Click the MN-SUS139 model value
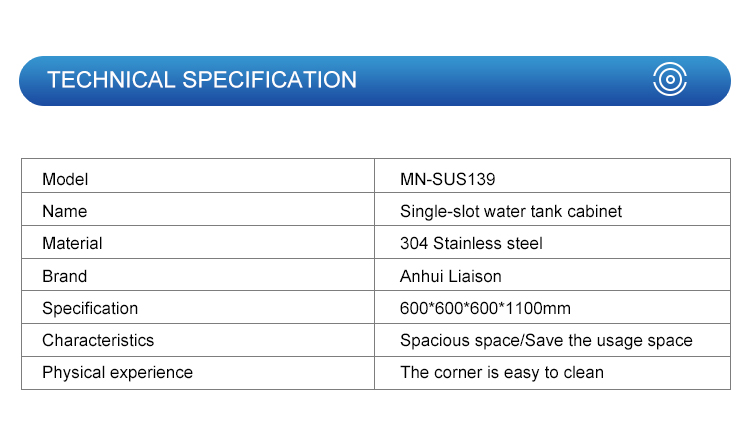 click(447, 179)
